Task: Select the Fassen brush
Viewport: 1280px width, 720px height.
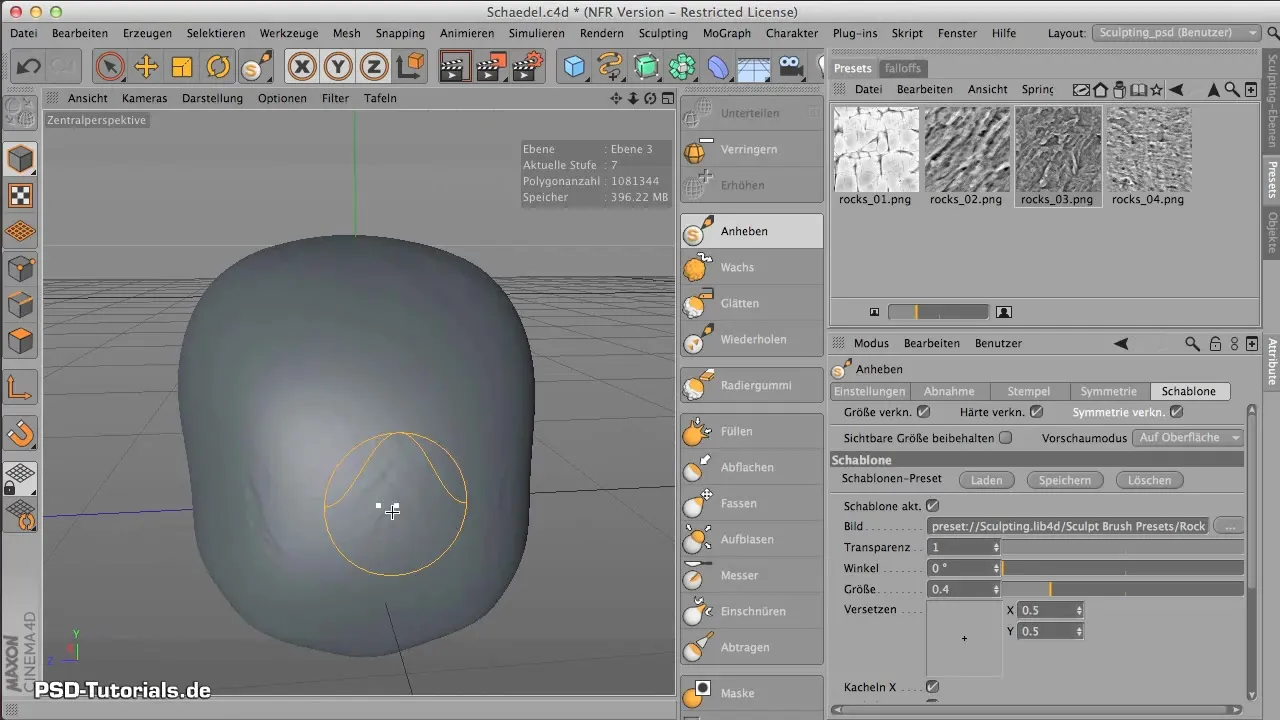Action: 751,503
